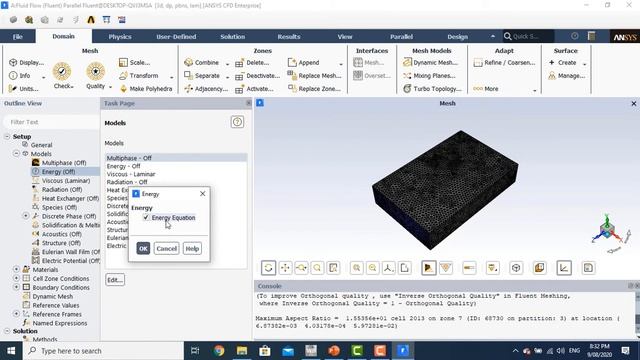Switch to the Parallel ribbon tab
The image size is (640, 360).
(401, 36)
